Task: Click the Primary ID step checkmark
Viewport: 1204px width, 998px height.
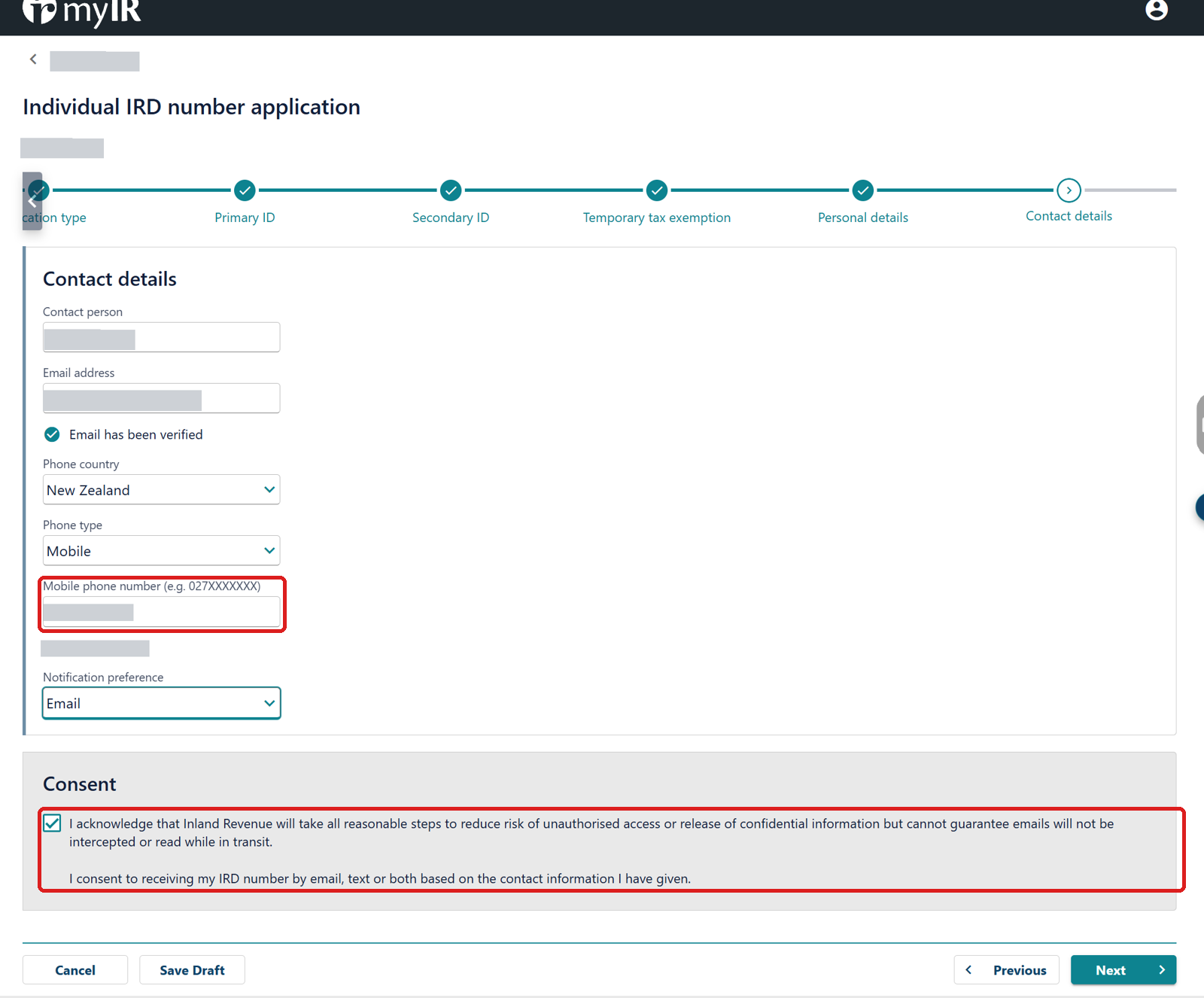Action: [x=245, y=190]
